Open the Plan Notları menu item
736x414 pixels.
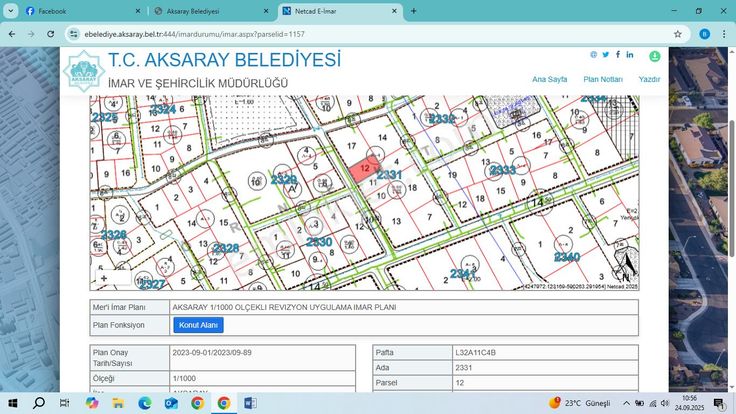pyautogui.click(x=603, y=78)
